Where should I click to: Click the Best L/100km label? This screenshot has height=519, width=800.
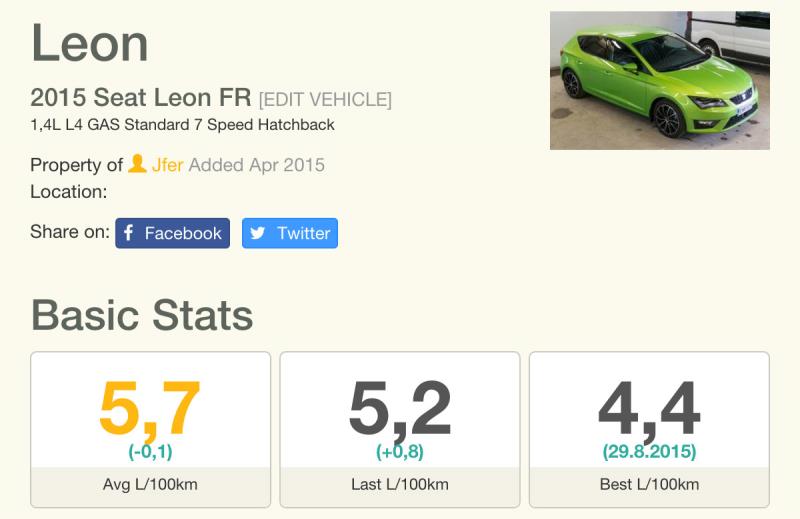pos(649,485)
